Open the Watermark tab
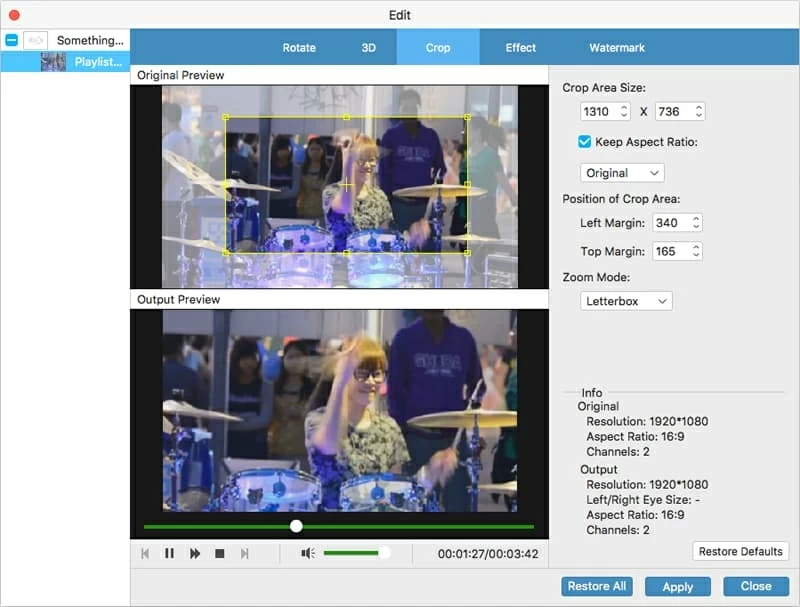 [x=617, y=47]
